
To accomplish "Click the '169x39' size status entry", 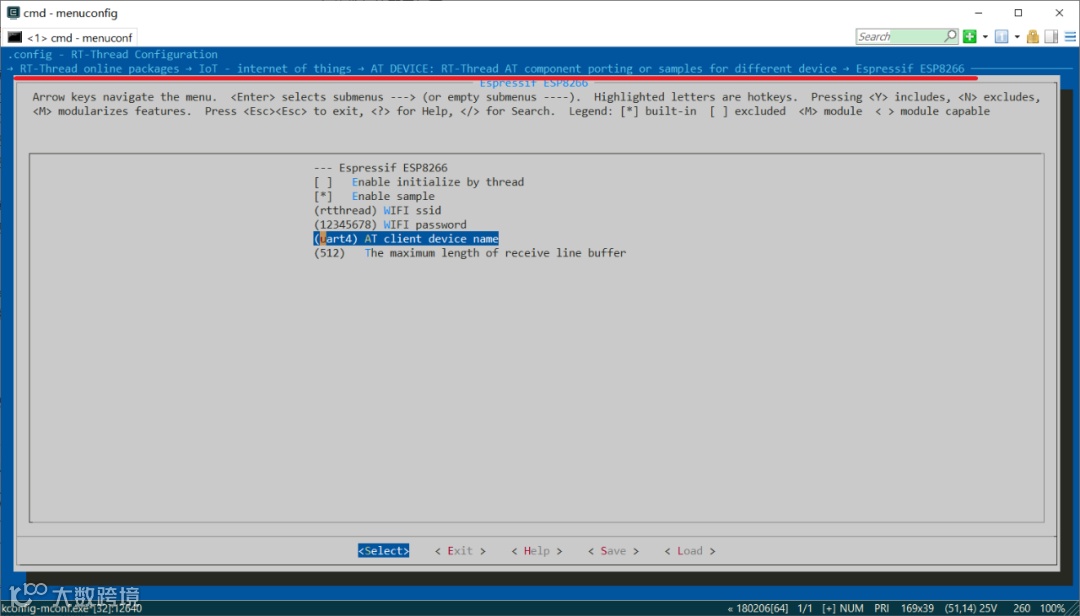I will pyautogui.click(x=917, y=608).
